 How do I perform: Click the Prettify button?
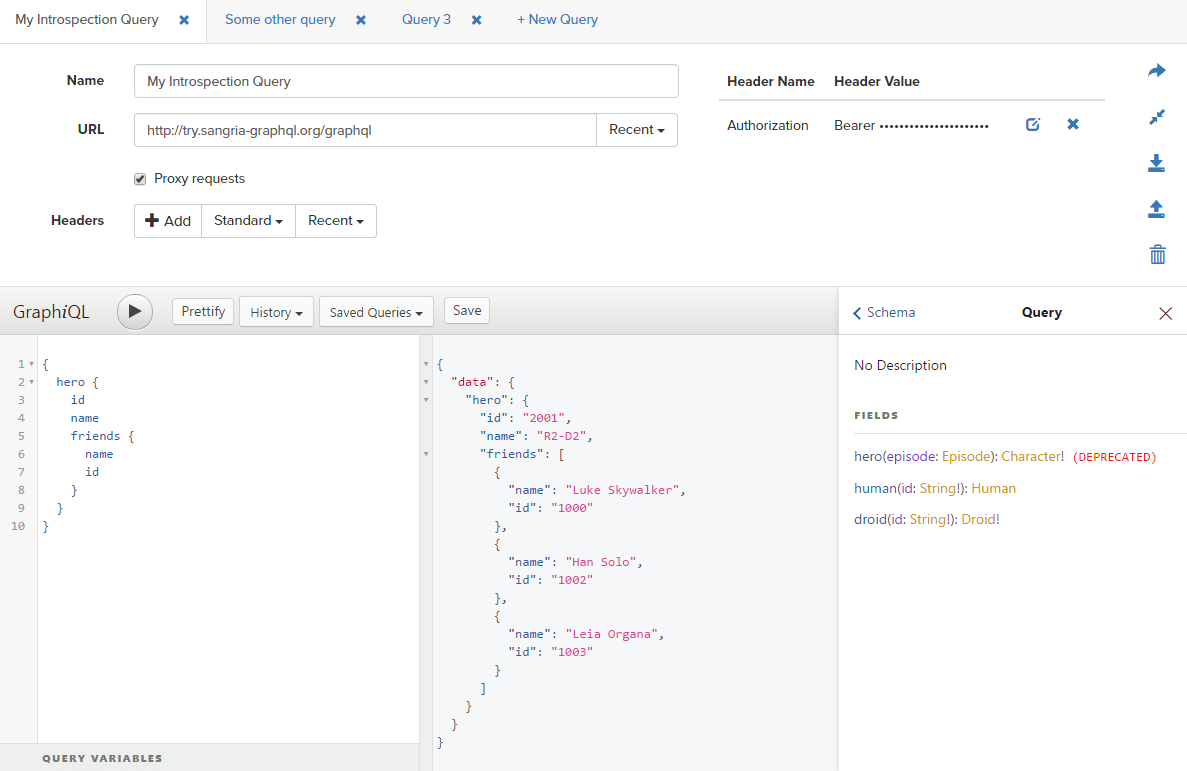pyautogui.click(x=203, y=311)
